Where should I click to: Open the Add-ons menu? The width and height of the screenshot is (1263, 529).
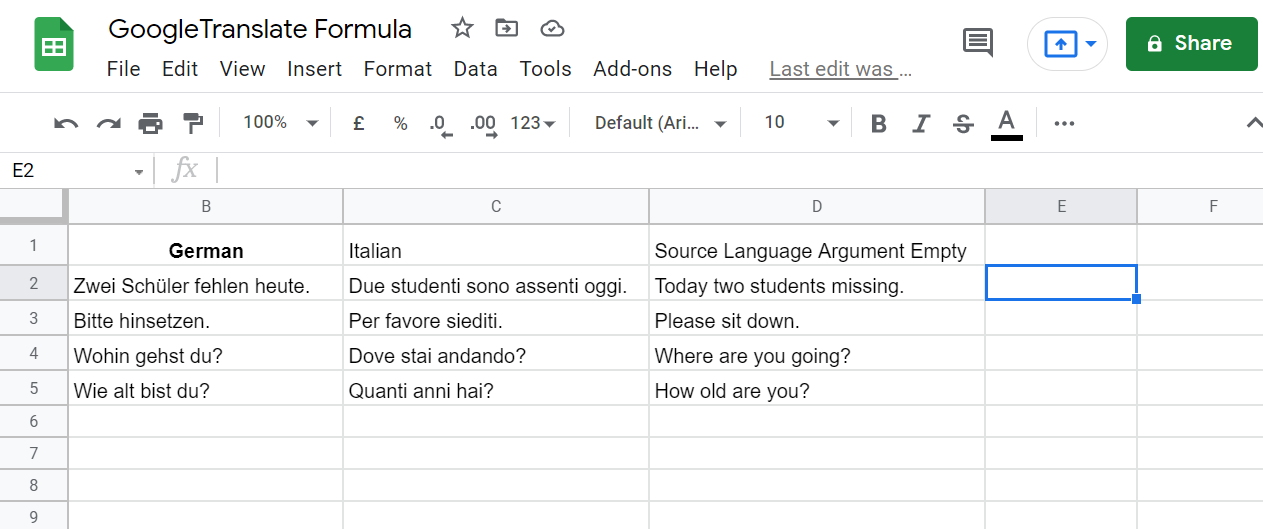coord(632,69)
